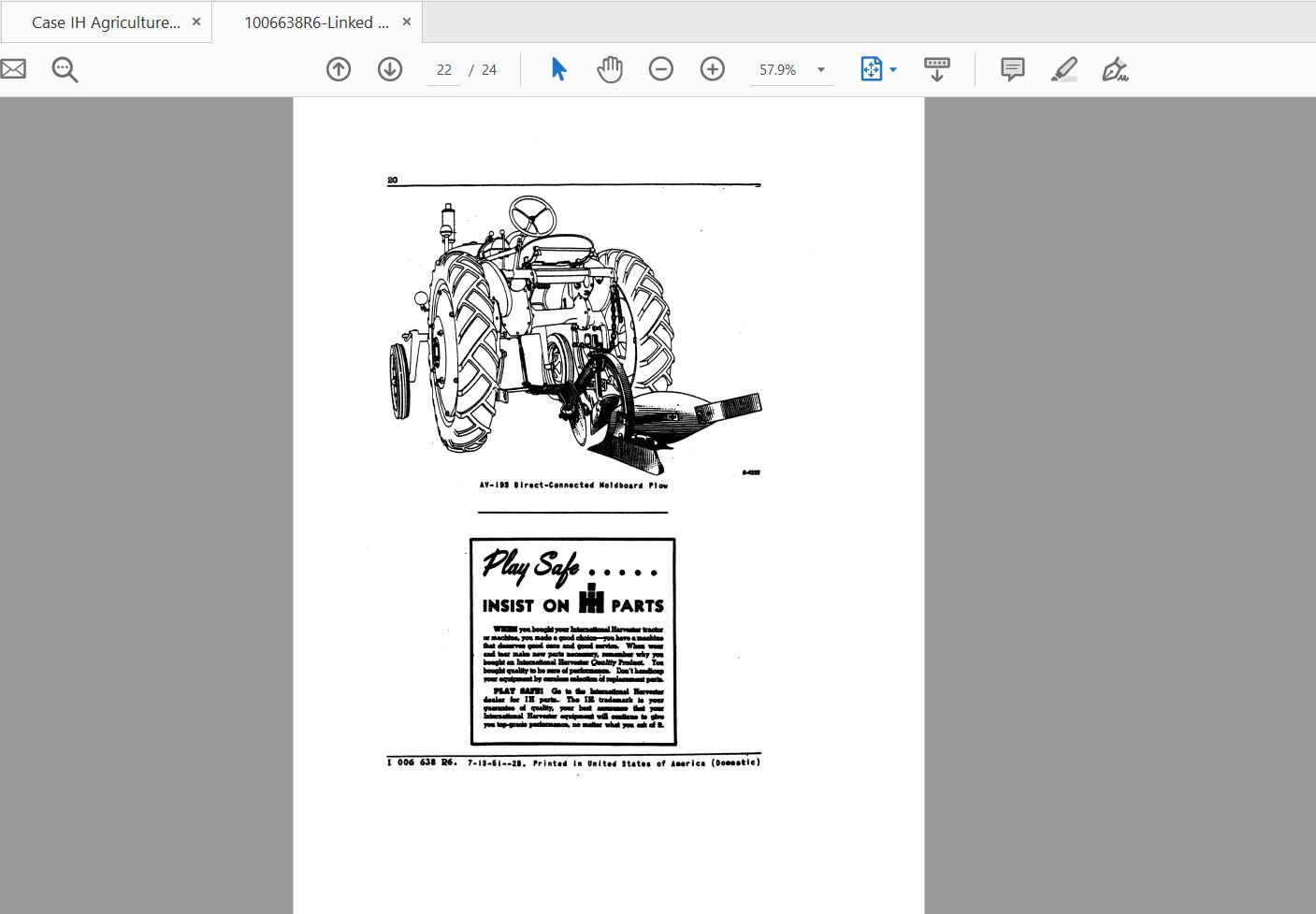Click the caption AV-193 Direct-Connected Moldboard Plow
This screenshot has width=1316, height=914.
573,486
